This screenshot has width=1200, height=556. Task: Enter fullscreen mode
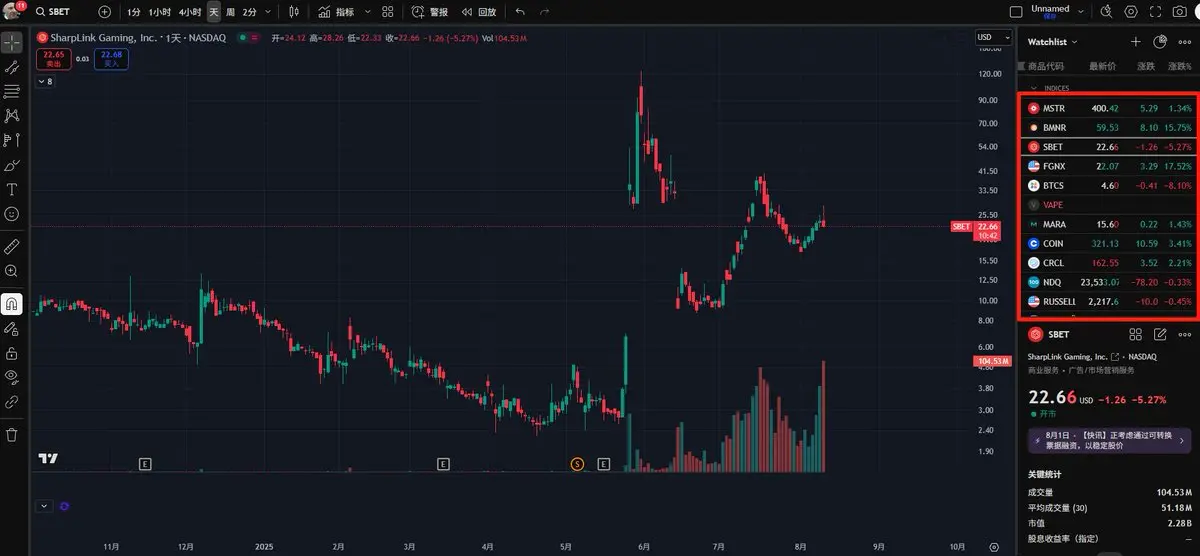point(1155,12)
